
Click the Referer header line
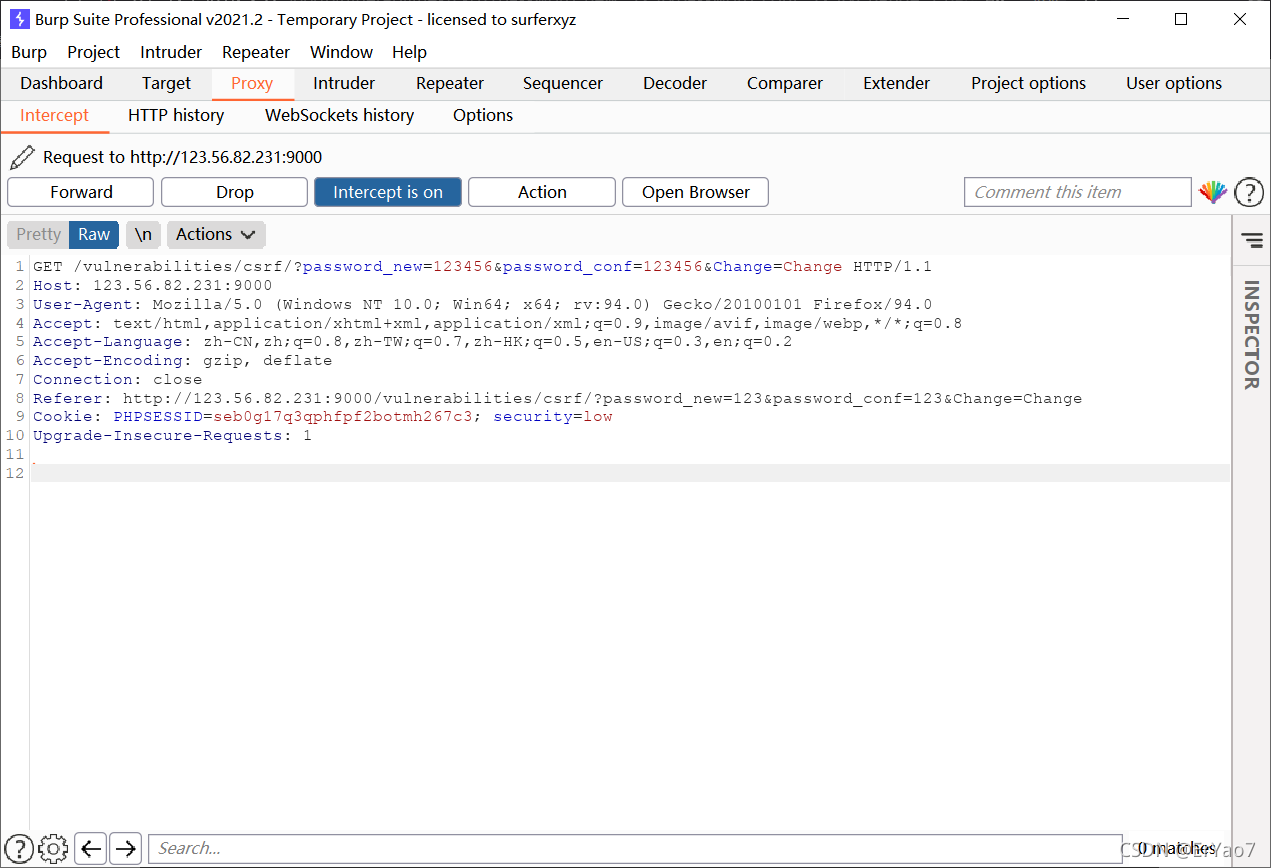(x=557, y=398)
